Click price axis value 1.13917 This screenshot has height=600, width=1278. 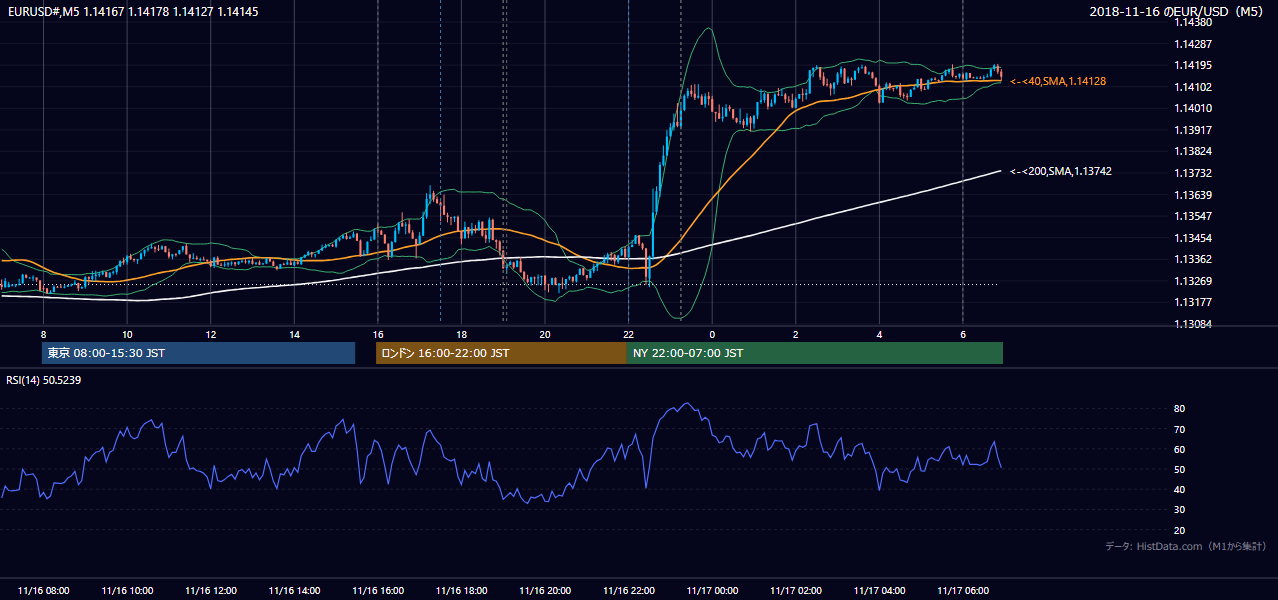point(1193,130)
